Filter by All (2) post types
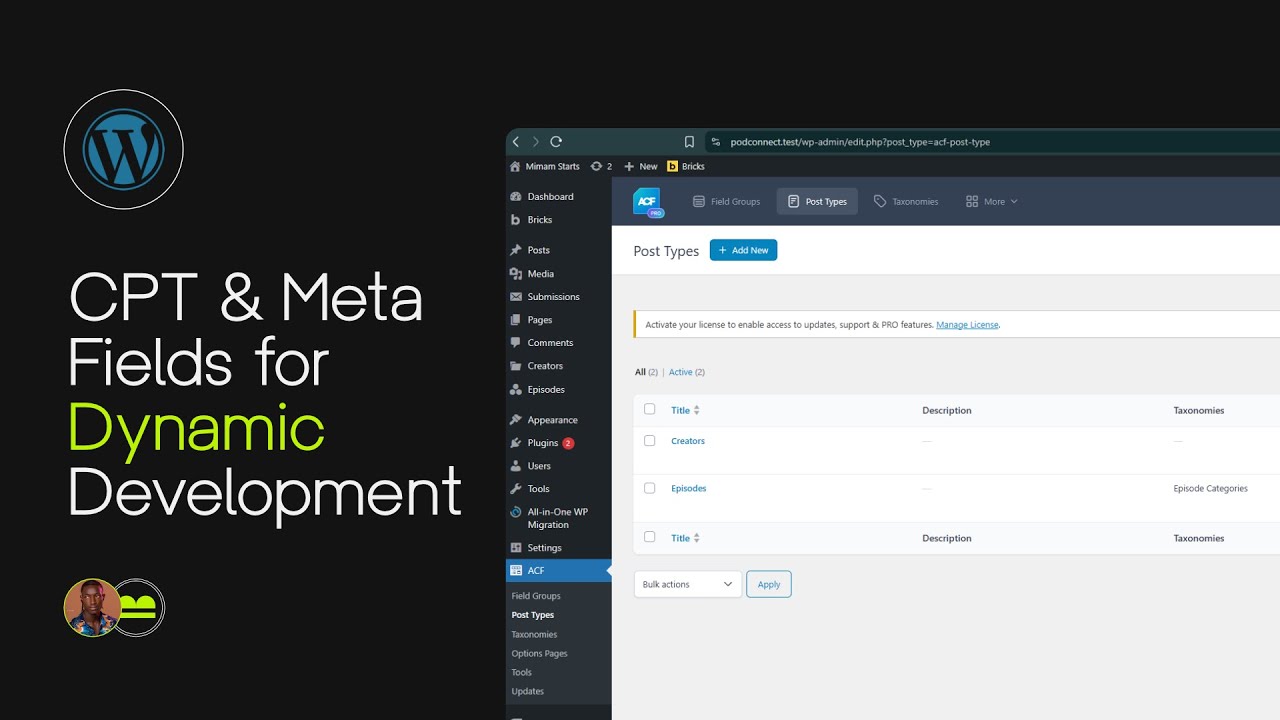Image resolution: width=1280 pixels, height=720 pixels. pyautogui.click(x=646, y=372)
